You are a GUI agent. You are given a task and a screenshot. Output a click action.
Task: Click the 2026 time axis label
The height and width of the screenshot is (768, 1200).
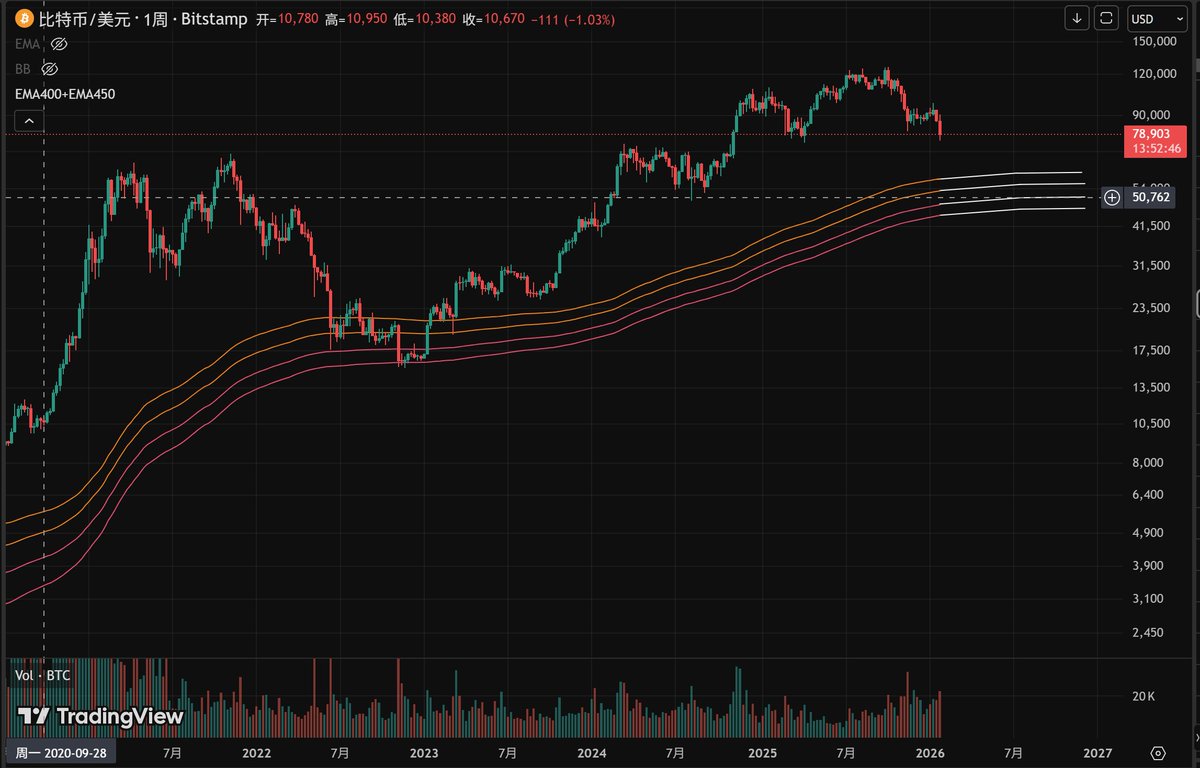930,752
